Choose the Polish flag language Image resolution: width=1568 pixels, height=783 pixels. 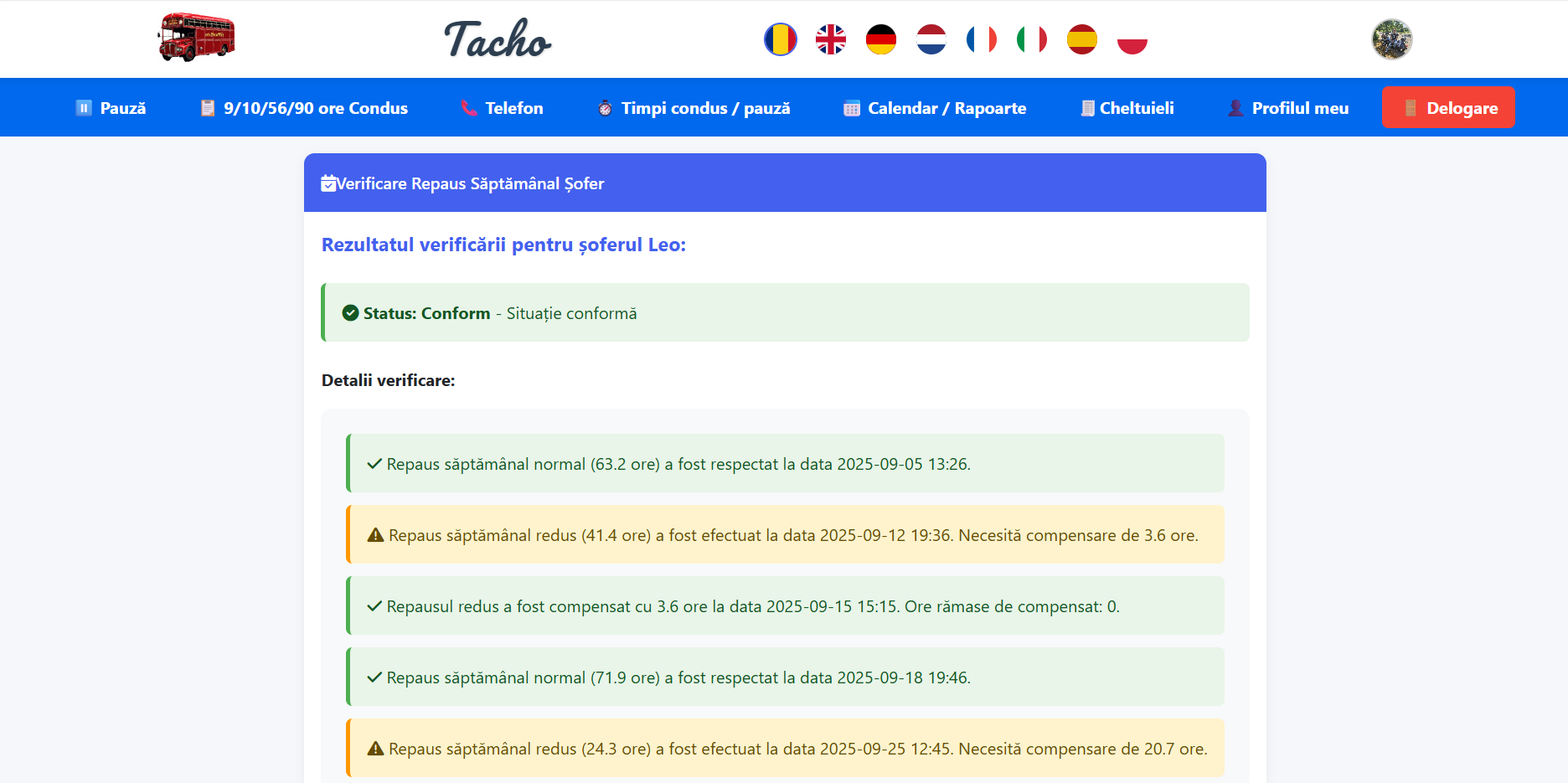[x=1132, y=39]
